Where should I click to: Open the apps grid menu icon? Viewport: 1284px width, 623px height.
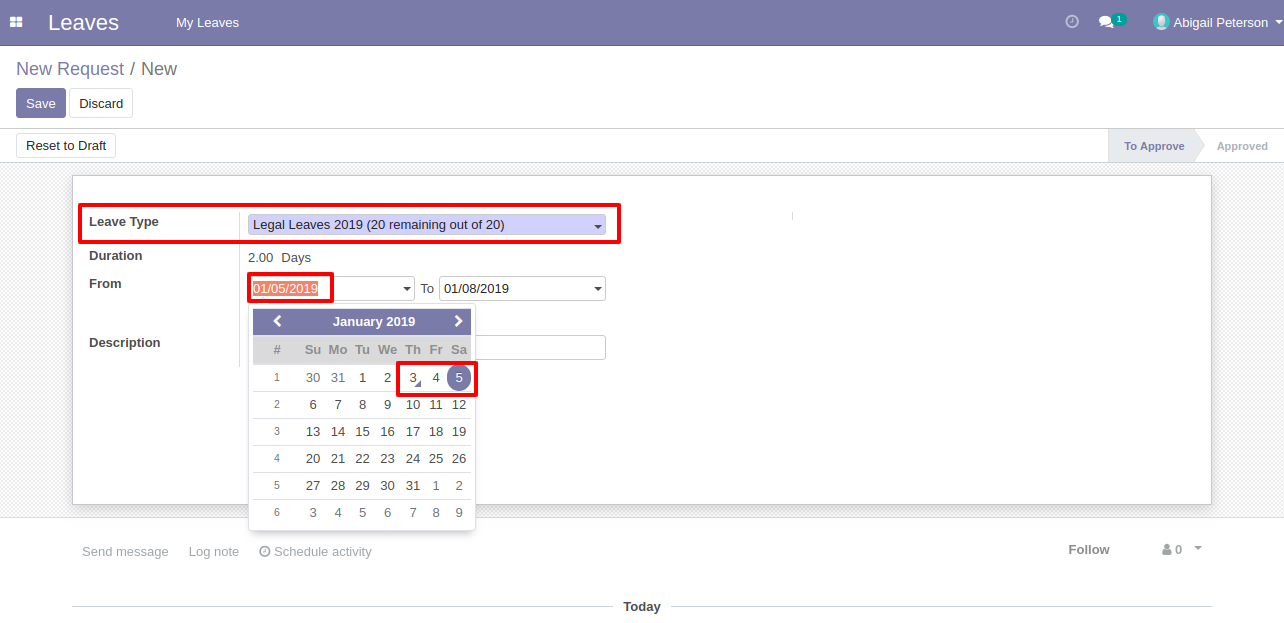(16, 22)
